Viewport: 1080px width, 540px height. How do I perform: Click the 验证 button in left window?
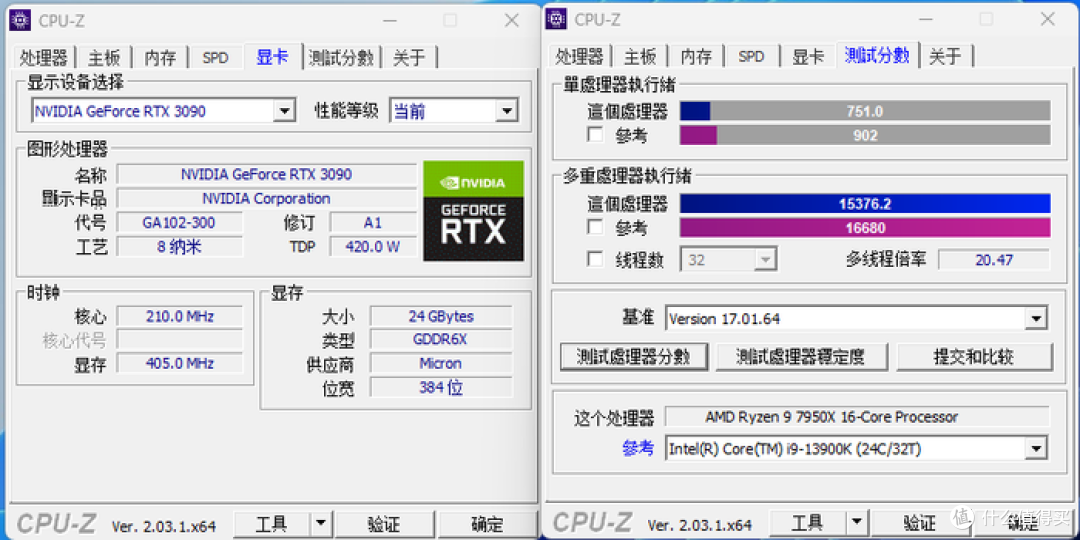tap(386, 525)
